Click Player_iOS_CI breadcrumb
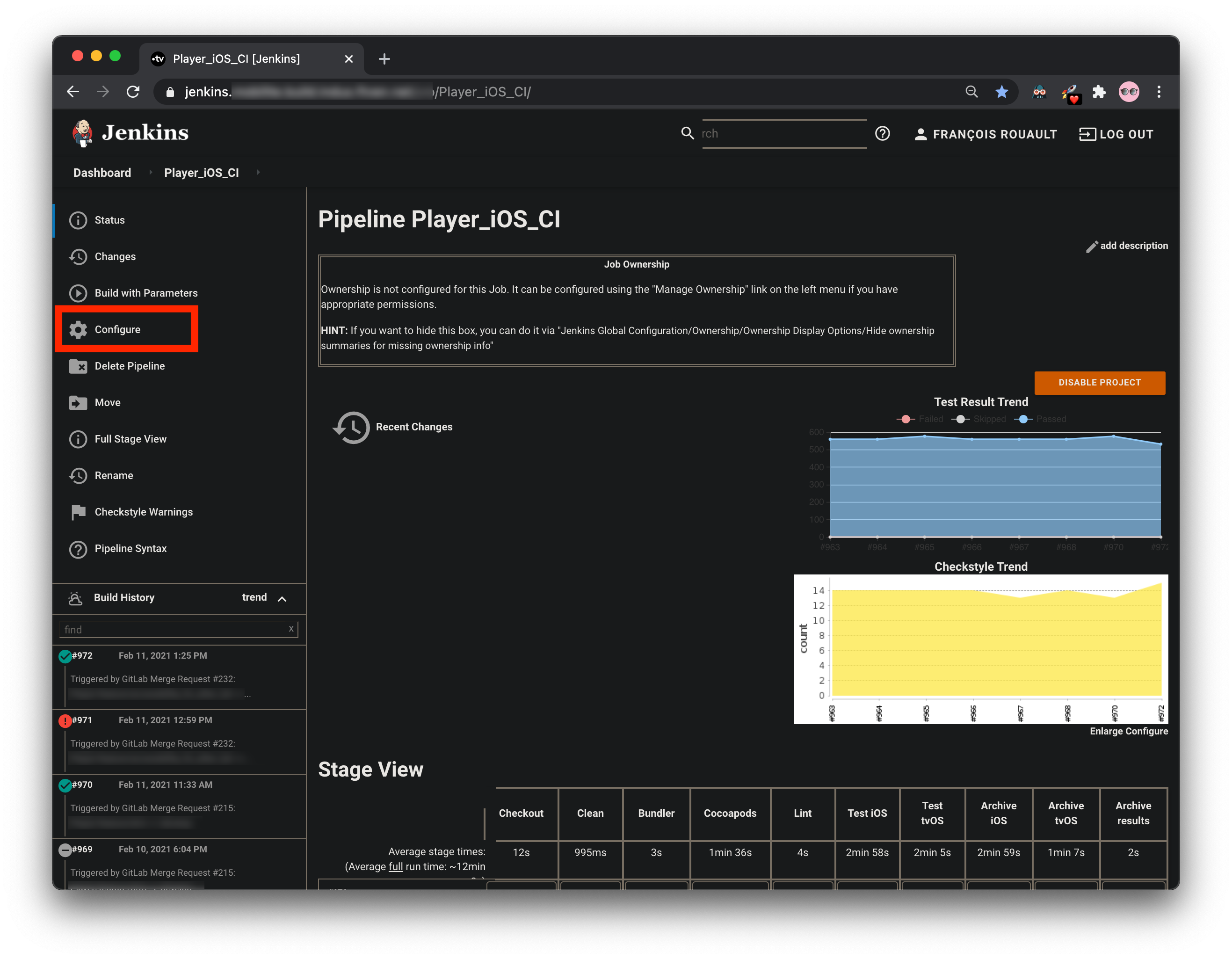 tap(202, 173)
